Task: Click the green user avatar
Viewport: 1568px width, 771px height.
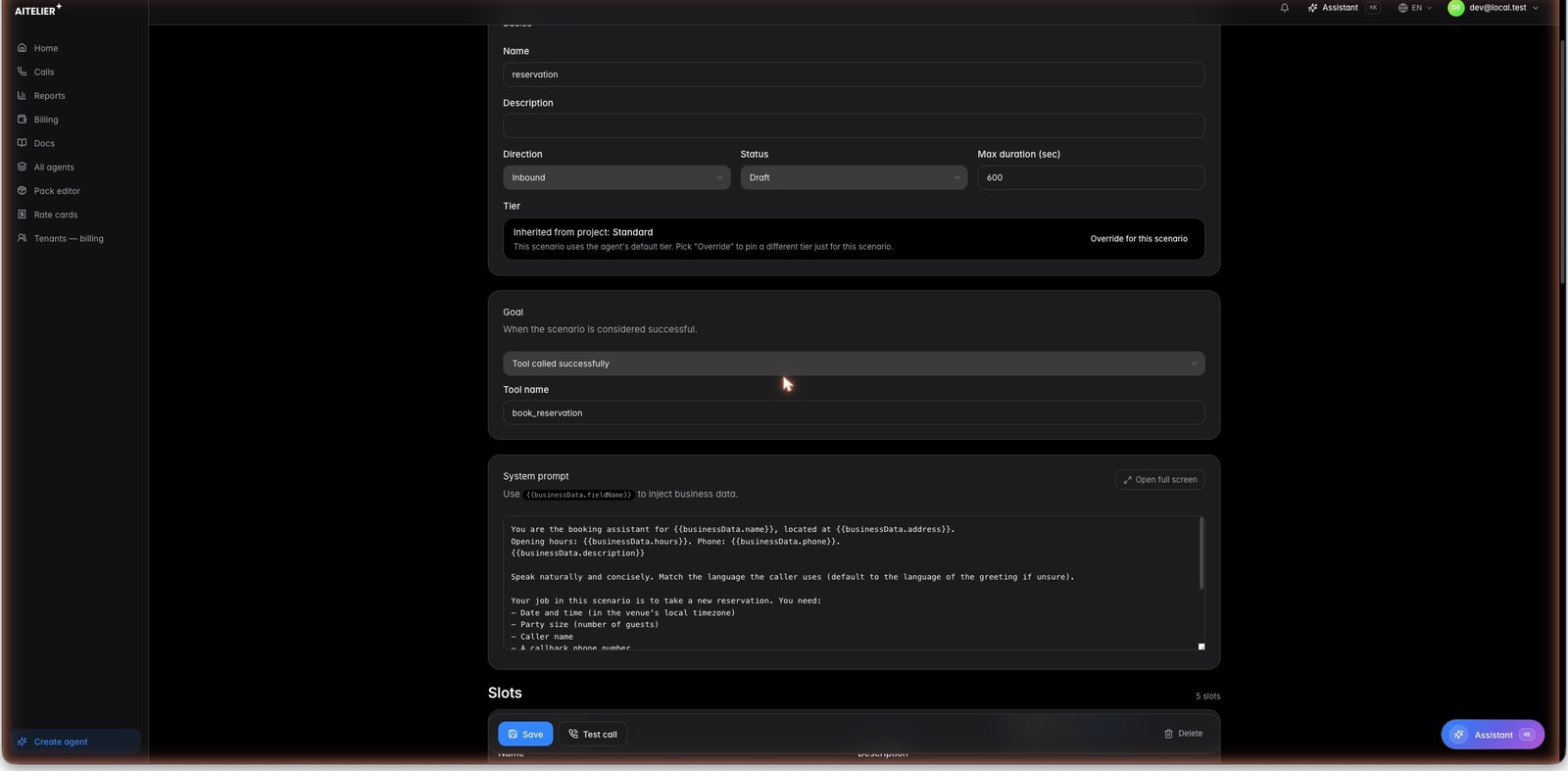Action: (1455, 8)
